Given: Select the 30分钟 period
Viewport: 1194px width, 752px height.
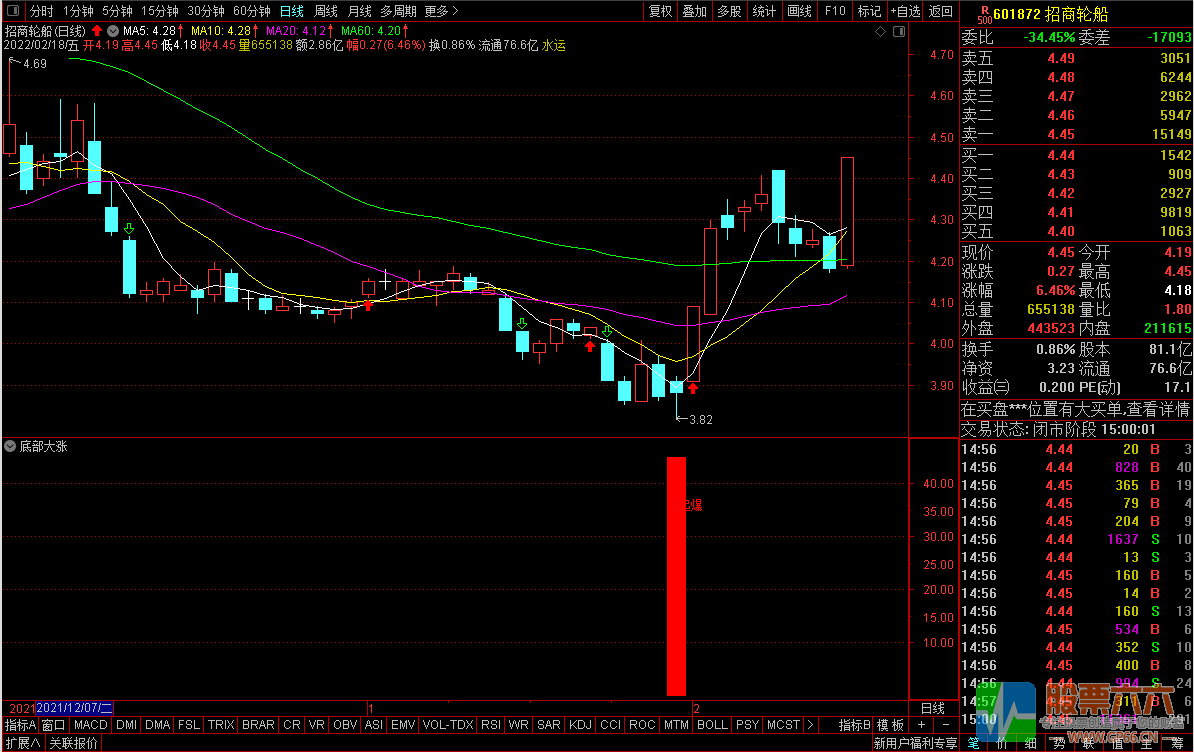Looking at the screenshot, I should pos(206,11).
